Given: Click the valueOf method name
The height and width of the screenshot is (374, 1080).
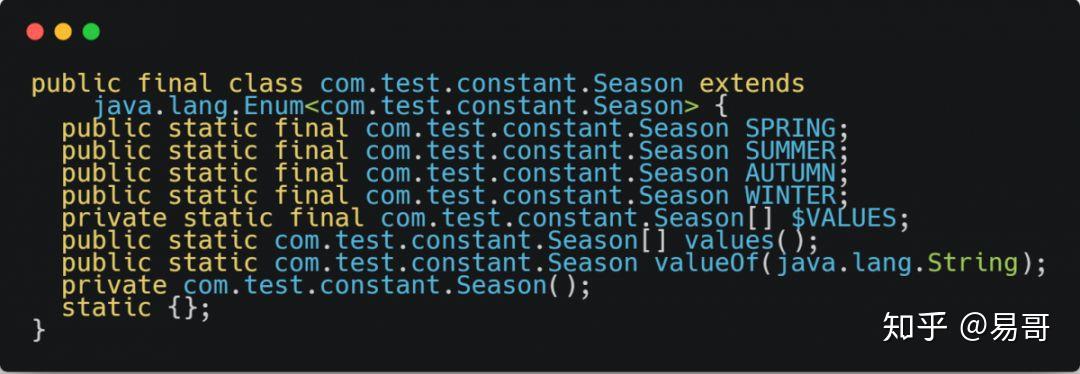Looking at the screenshot, I should tap(707, 263).
